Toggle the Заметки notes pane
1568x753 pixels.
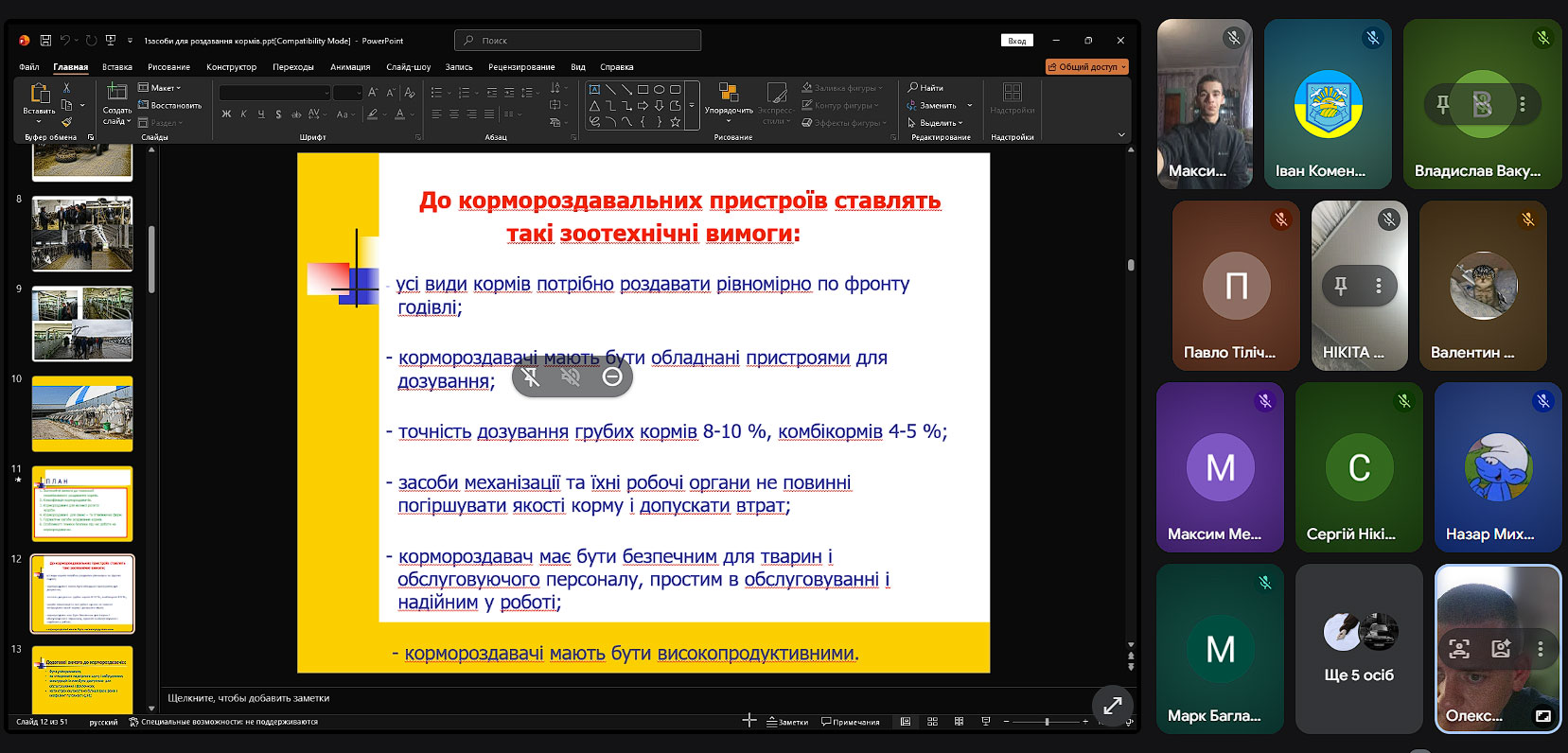pyautogui.click(x=787, y=722)
